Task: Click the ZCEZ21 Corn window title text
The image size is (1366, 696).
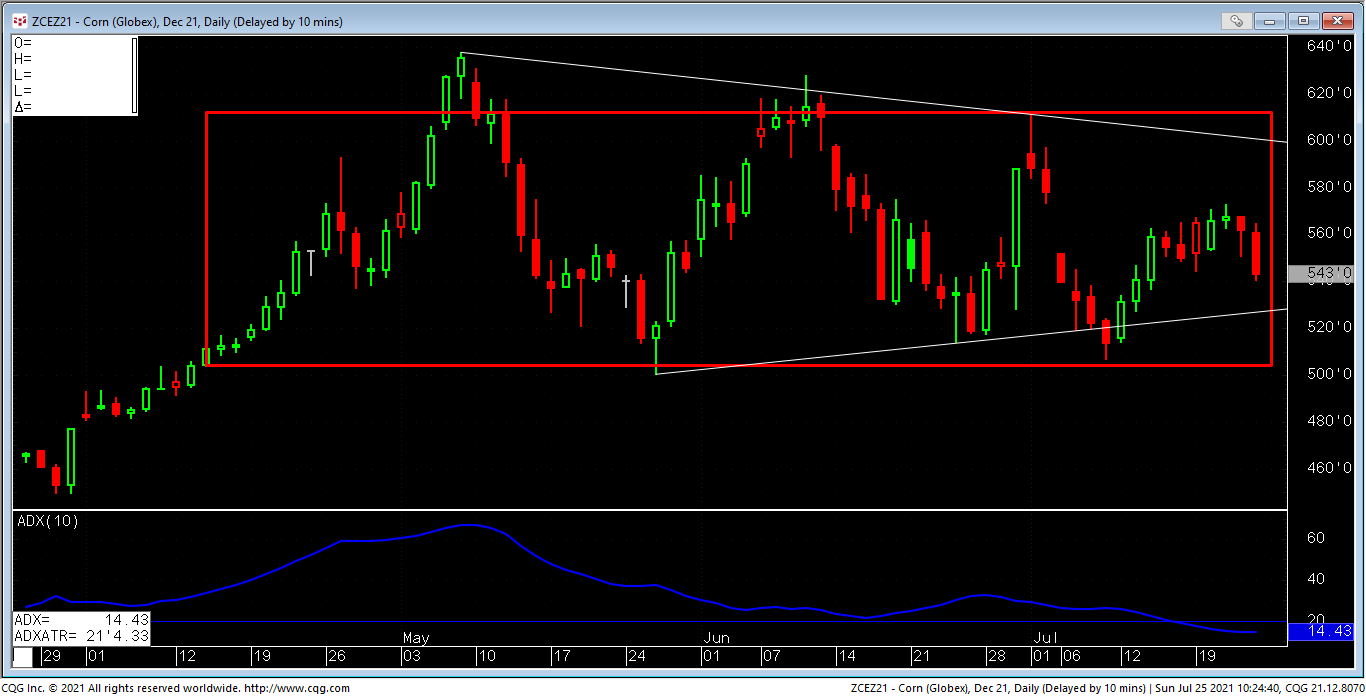Action: 187,21
